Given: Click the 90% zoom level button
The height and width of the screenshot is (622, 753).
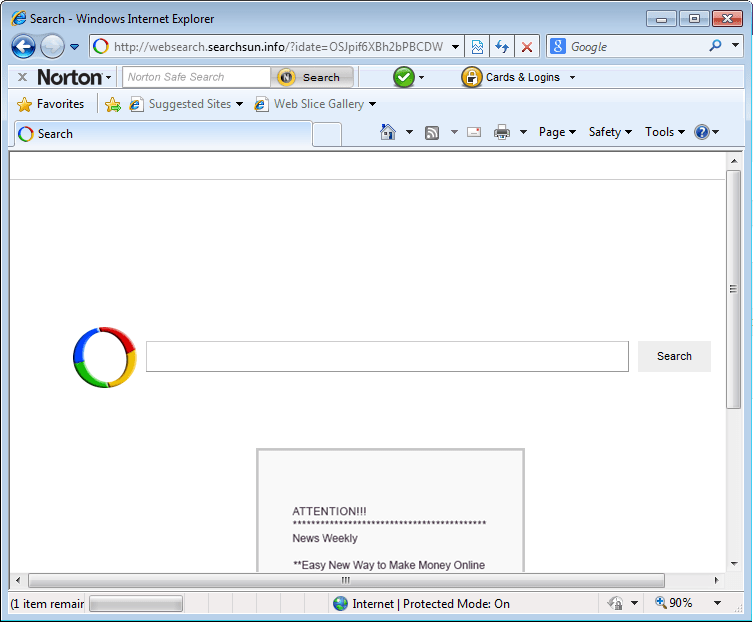Looking at the screenshot, I should click(x=673, y=603).
